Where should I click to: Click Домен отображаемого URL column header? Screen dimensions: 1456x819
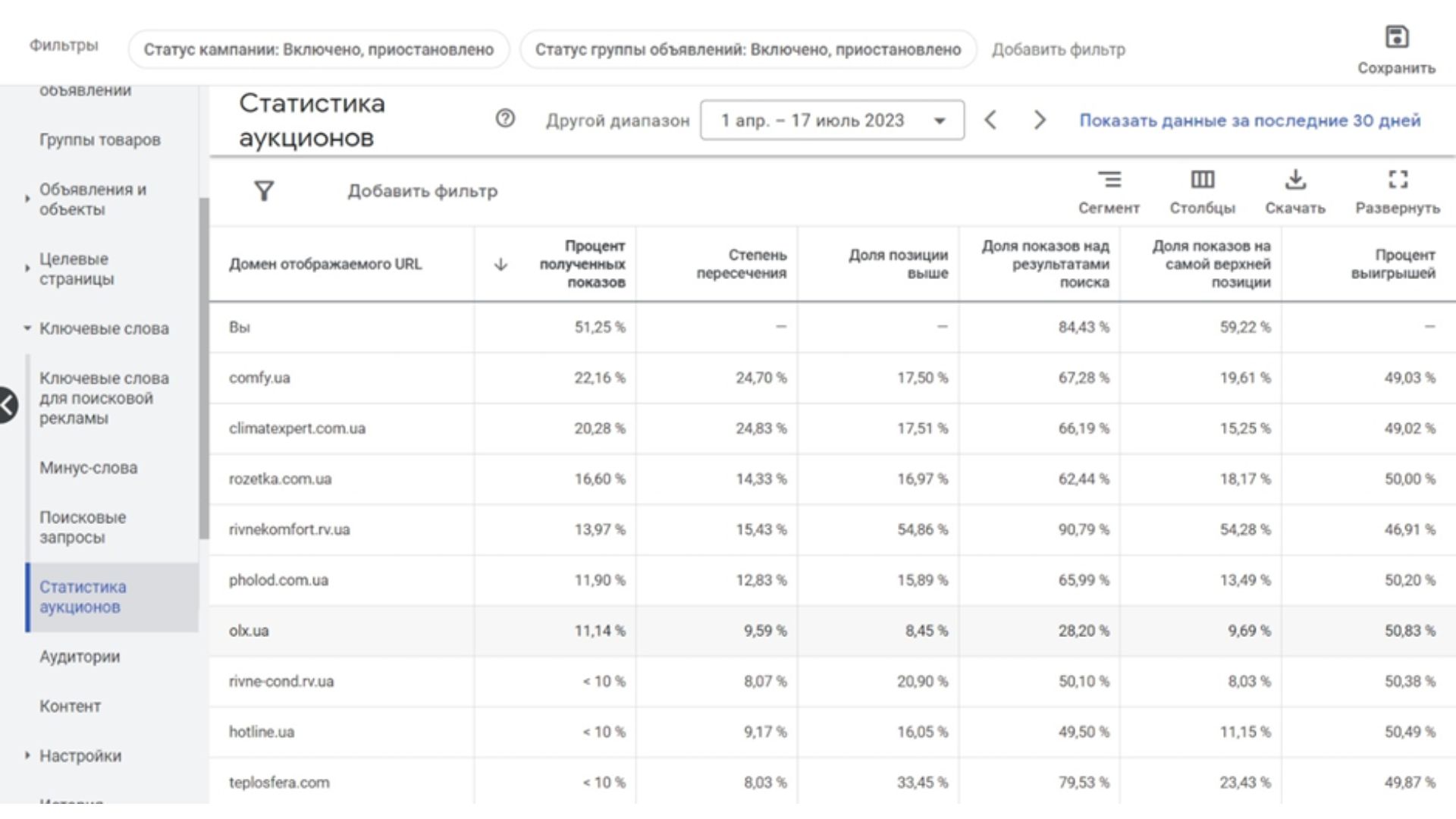[x=325, y=264]
